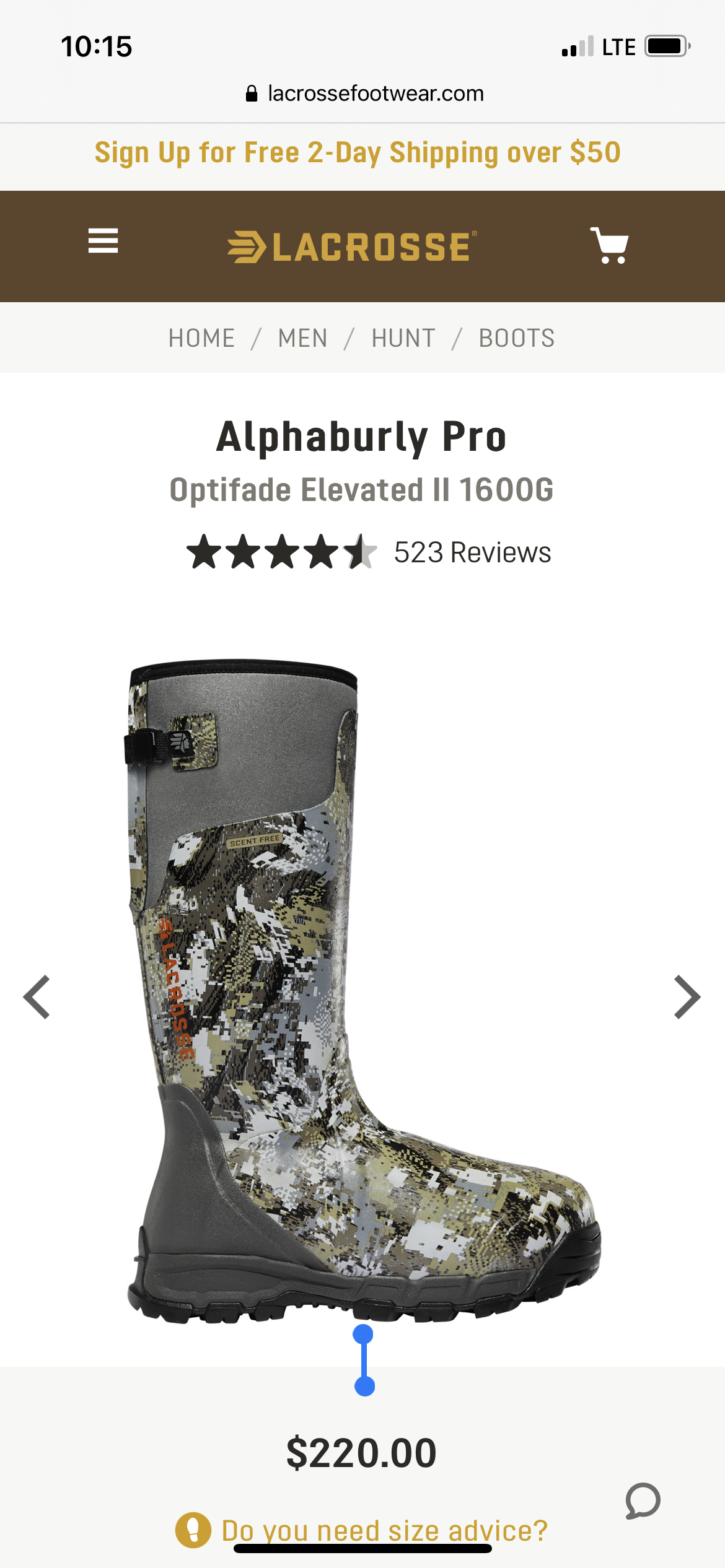
Task: Tap the Alphaburly Pro boot image
Action: [x=364, y=991]
